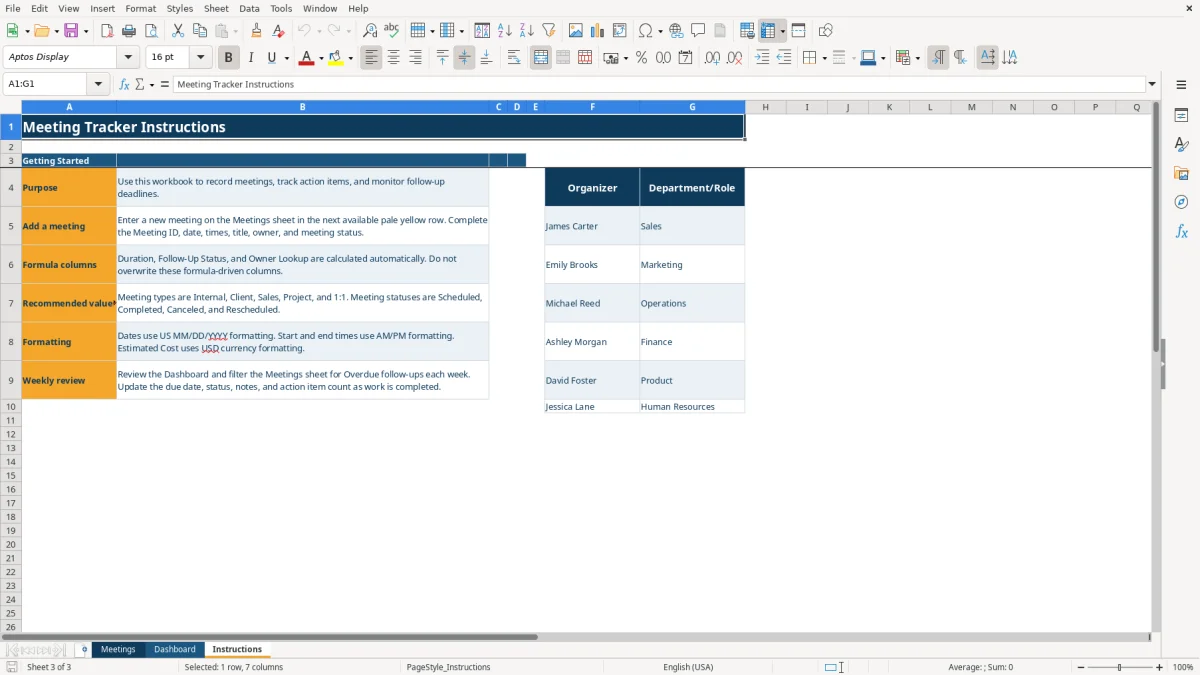
Task: Open the Data menu
Action: tap(249, 8)
